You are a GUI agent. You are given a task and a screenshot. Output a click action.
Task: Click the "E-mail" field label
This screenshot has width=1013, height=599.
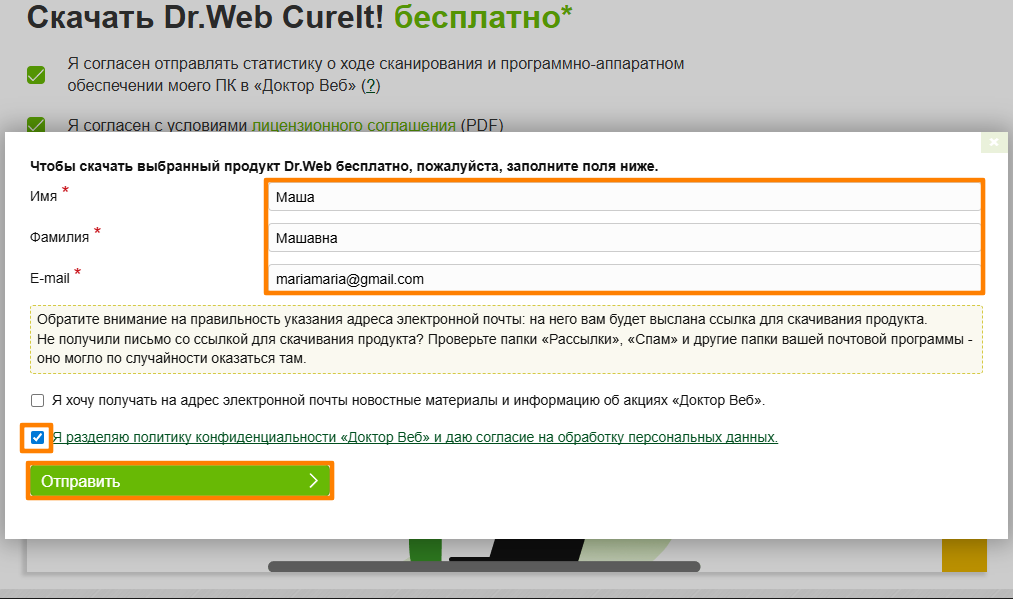50,278
